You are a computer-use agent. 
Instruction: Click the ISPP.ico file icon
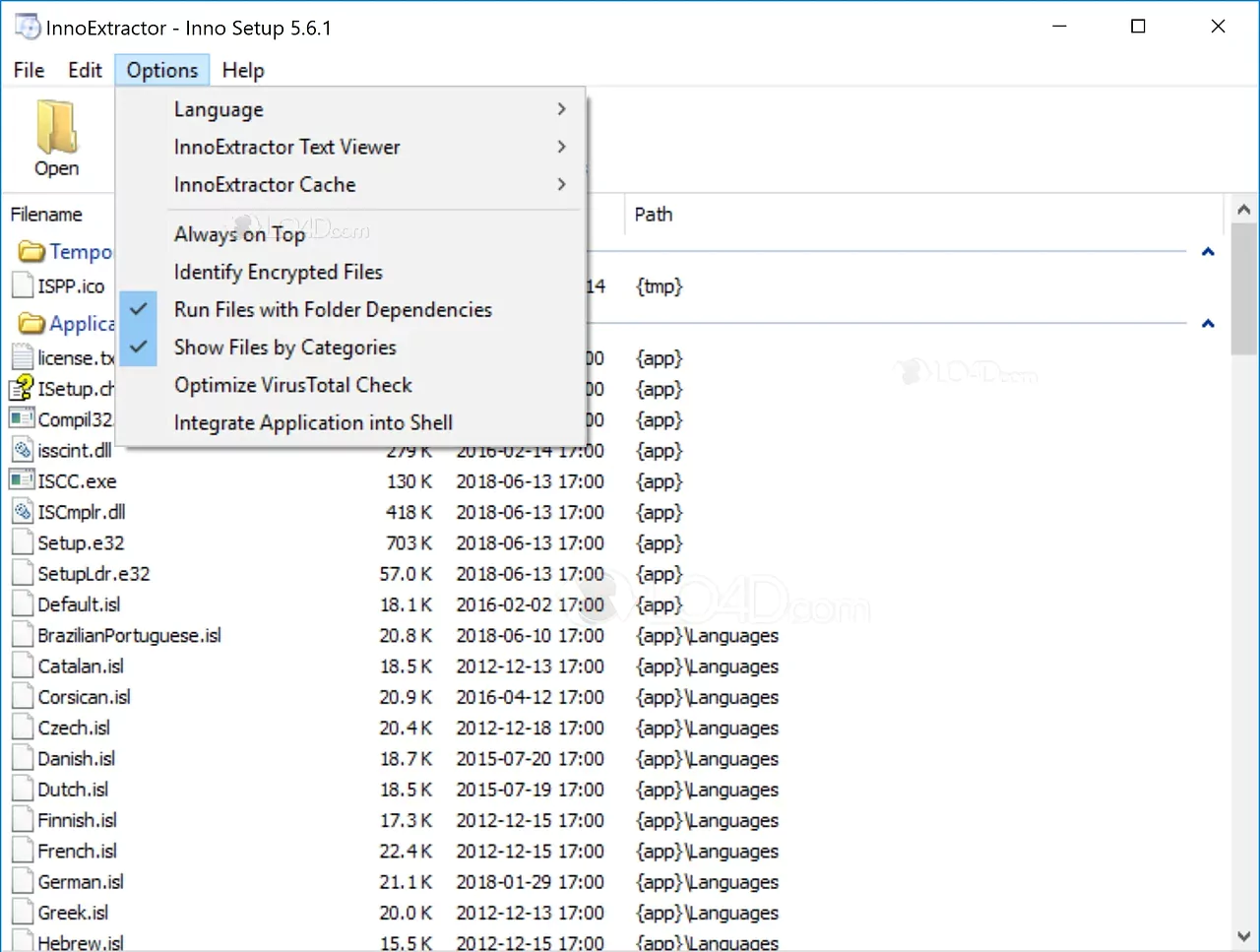[22, 286]
